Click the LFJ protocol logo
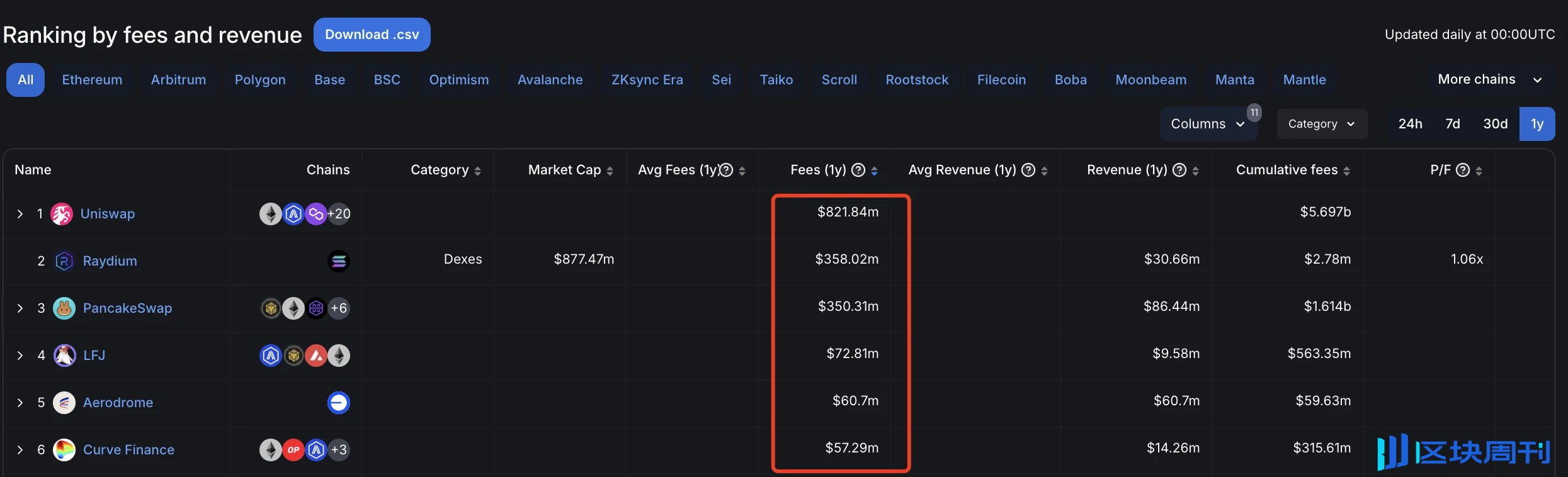1568x477 pixels. coord(64,356)
